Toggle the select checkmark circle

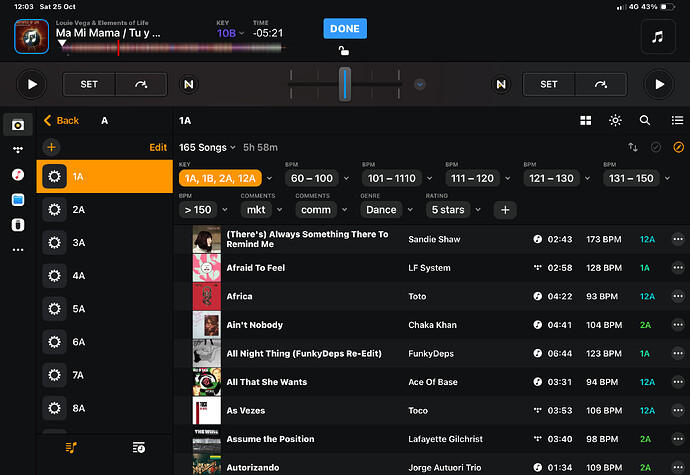coord(655,147)
